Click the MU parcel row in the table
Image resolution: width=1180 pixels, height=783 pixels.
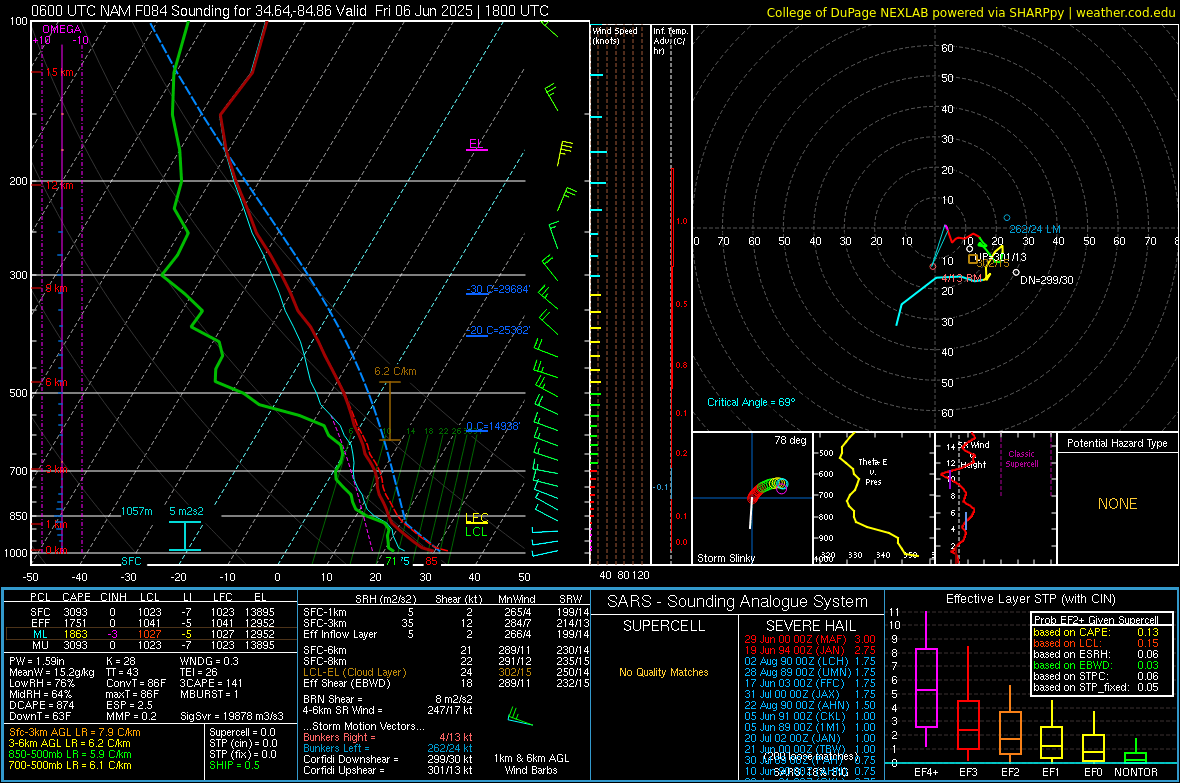tap(149, 645)
